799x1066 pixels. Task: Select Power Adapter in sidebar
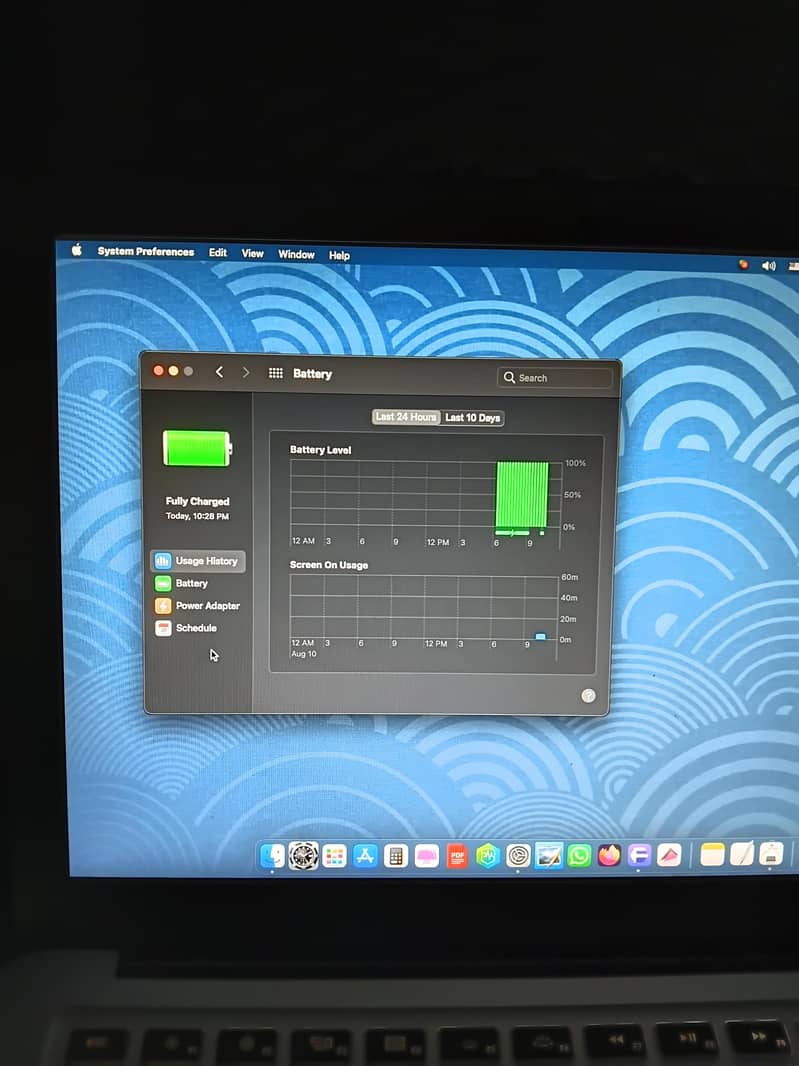click(x=198, y=606)
